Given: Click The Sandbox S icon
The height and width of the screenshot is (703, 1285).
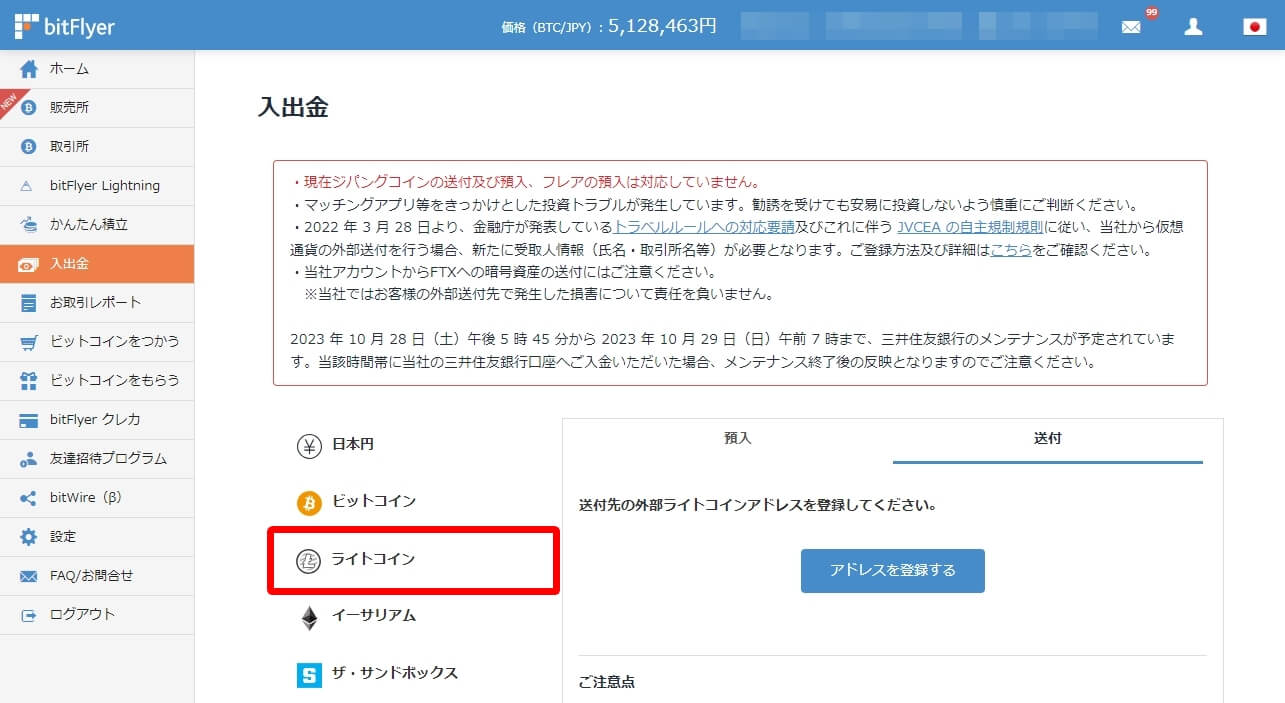Looking at the screenshot, I should (309, 674).
